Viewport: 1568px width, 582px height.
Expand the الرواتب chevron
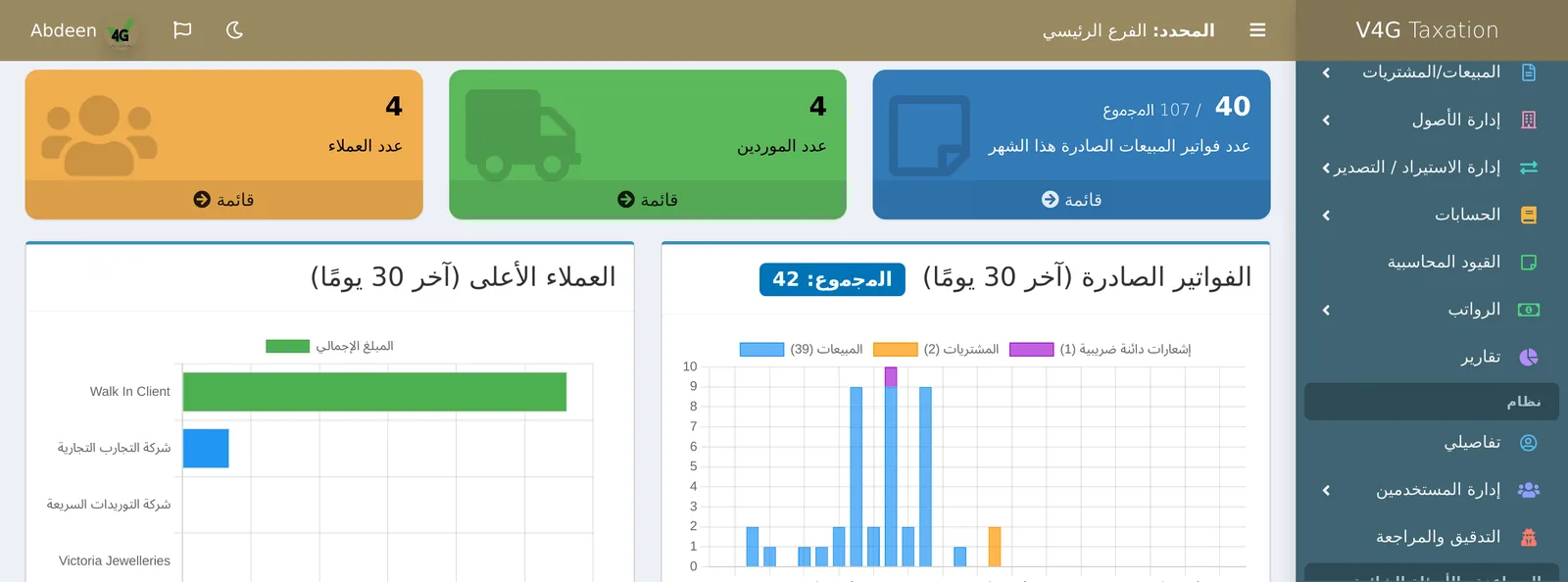pos(1326,310)
